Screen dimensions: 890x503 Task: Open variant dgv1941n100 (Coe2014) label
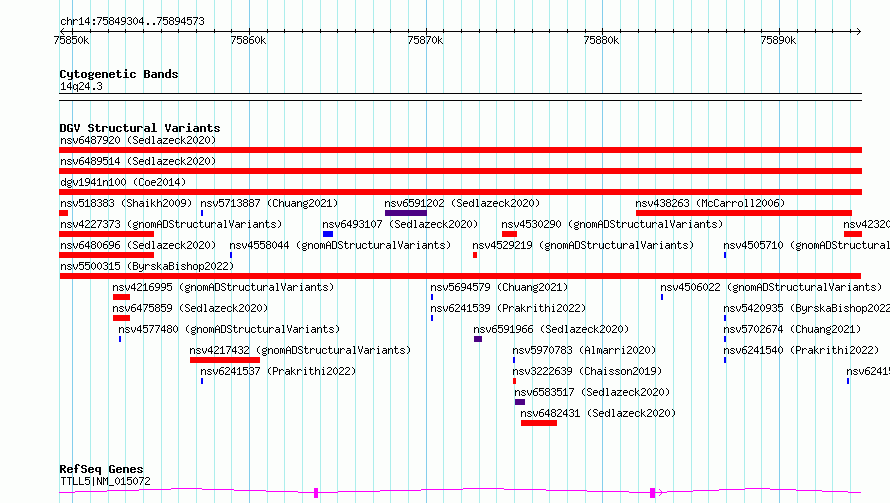pyautogui.click(x=123, y=182)
